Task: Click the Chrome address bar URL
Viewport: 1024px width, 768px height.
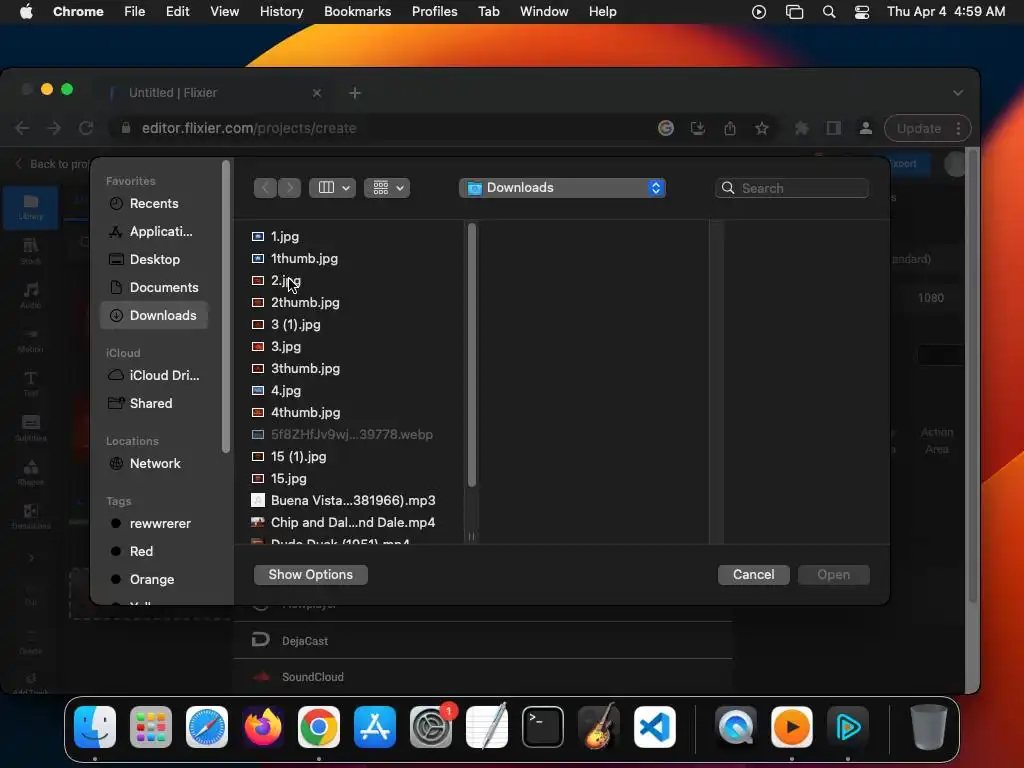Action: click(249, 128)
